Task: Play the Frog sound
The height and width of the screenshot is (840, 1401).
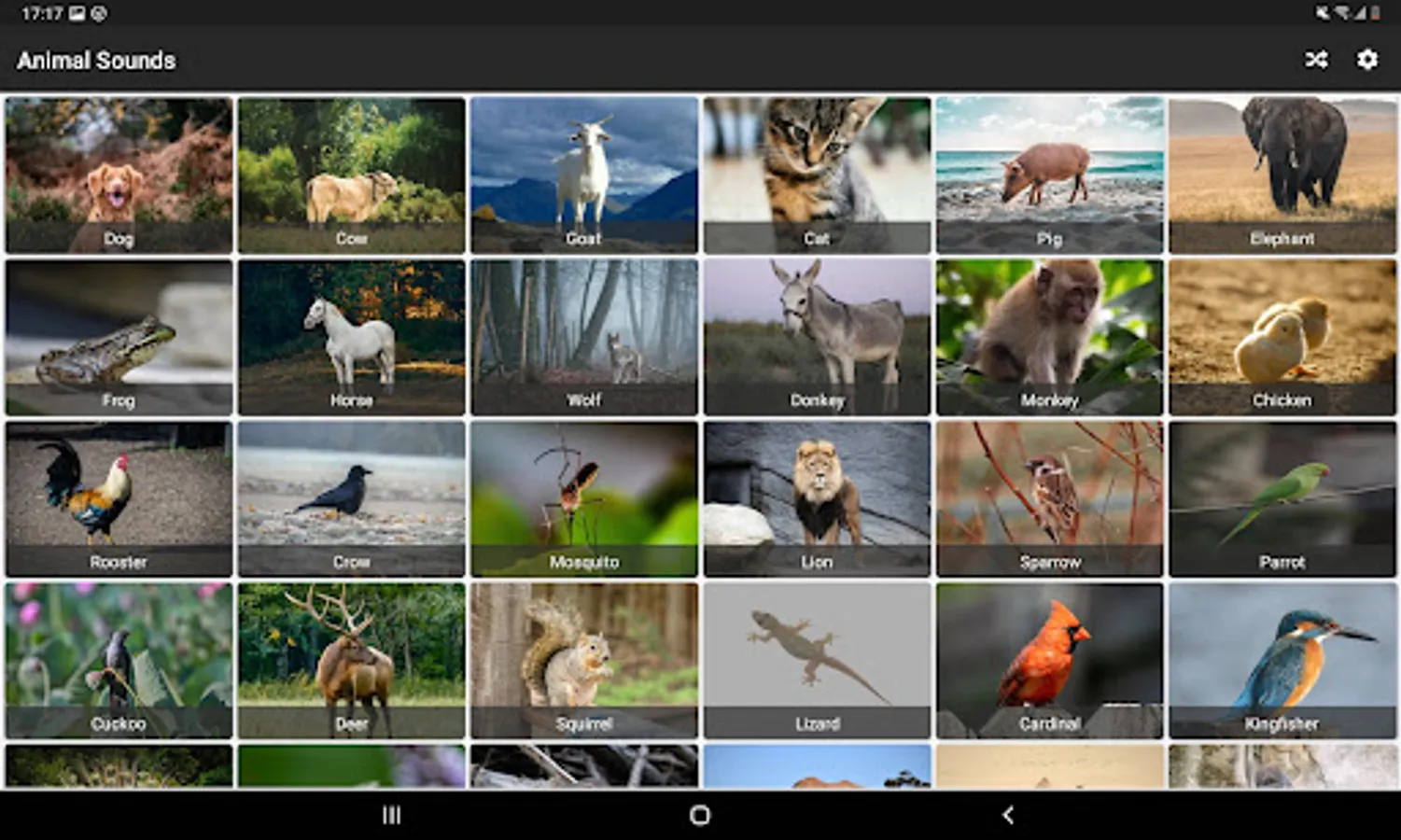Action: pos(119,337)
